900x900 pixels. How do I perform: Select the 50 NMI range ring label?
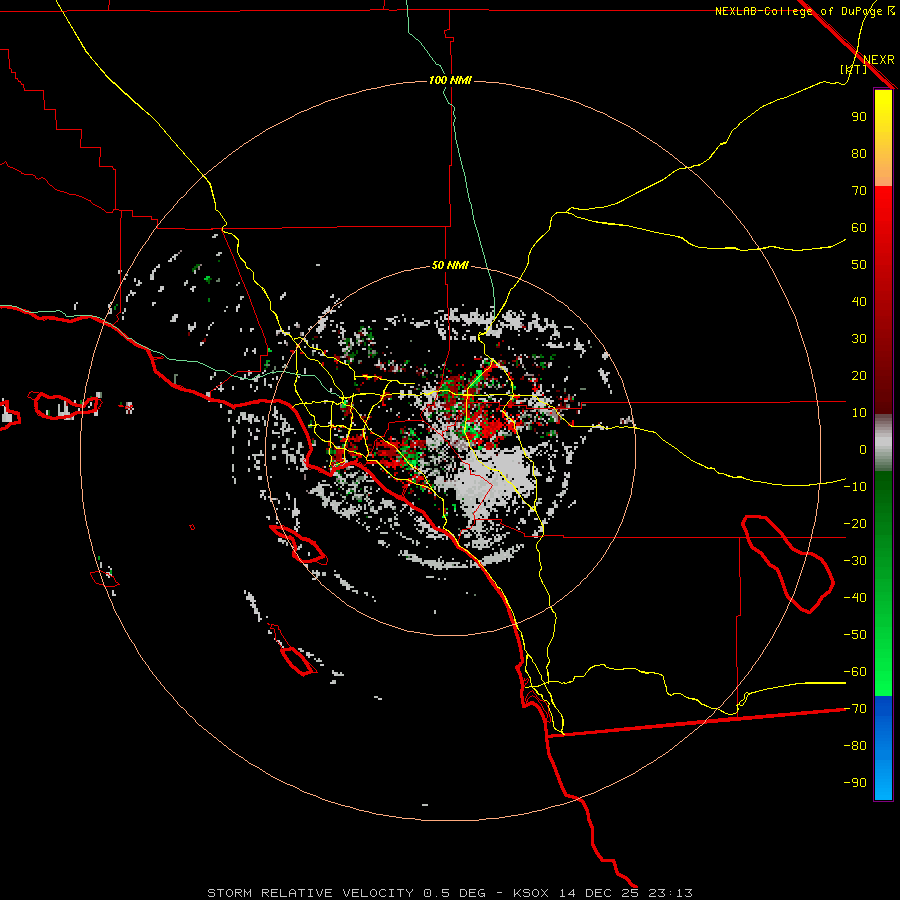pyautogui.click(x=450, y=265)
